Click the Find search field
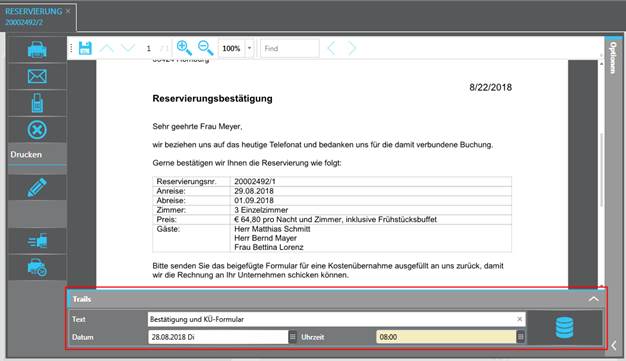The width and height of the screenshot is (626, 361). click(x=290, y=48)
